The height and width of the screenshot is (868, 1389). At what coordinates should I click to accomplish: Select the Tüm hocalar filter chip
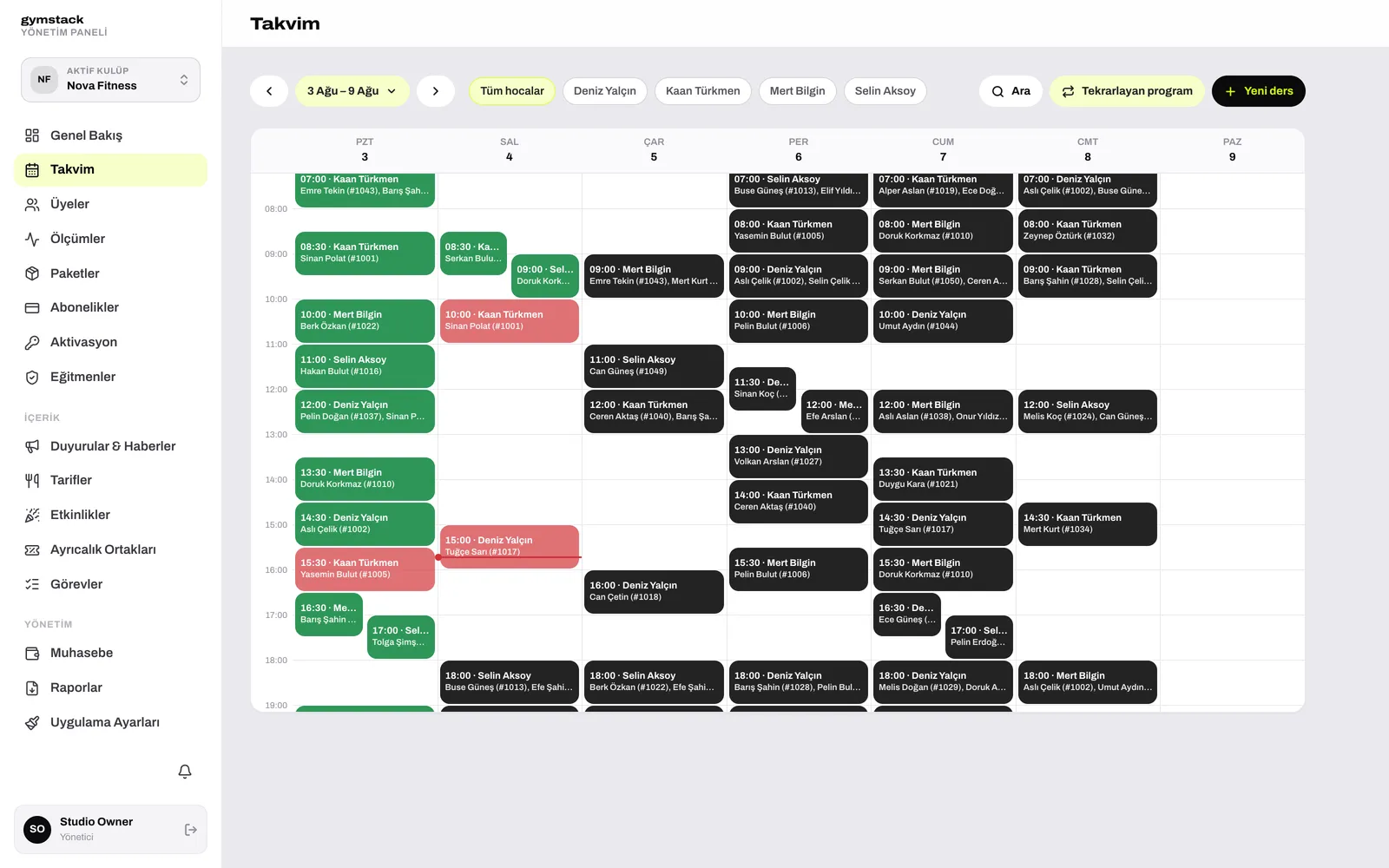[x=512, y=91]
